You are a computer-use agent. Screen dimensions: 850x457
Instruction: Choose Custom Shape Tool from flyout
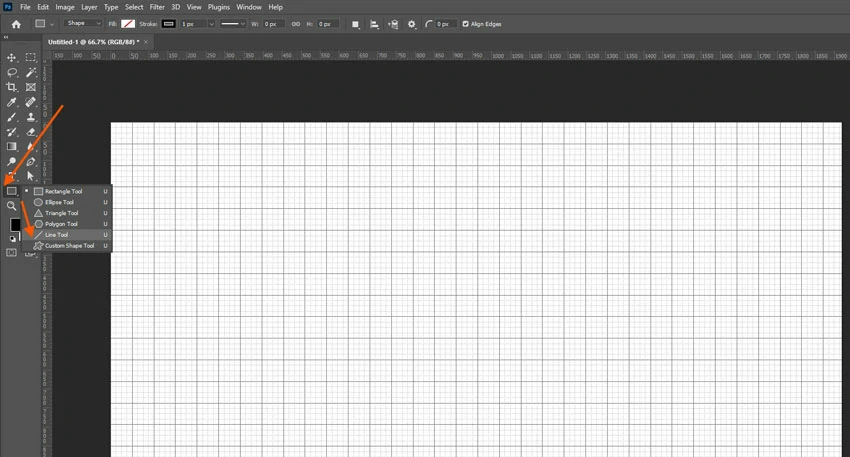(x=69, y=246)
